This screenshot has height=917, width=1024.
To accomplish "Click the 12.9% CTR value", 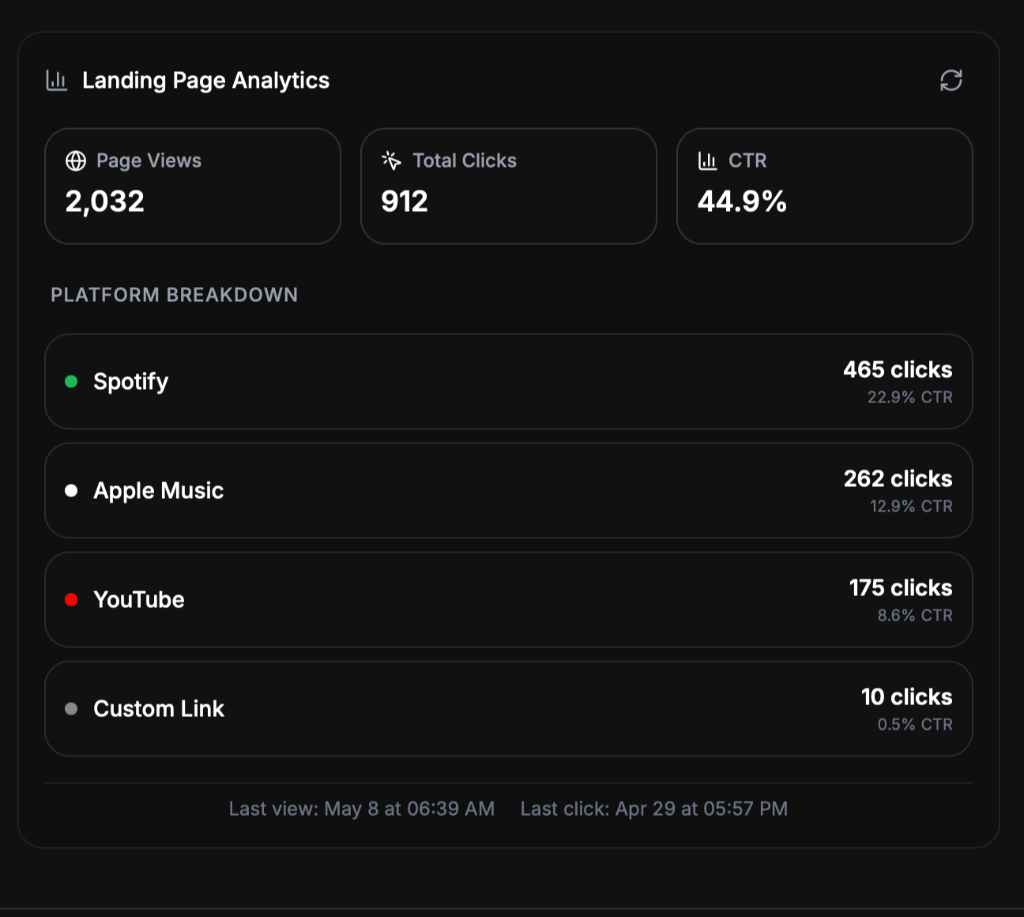I will point(911,506).
